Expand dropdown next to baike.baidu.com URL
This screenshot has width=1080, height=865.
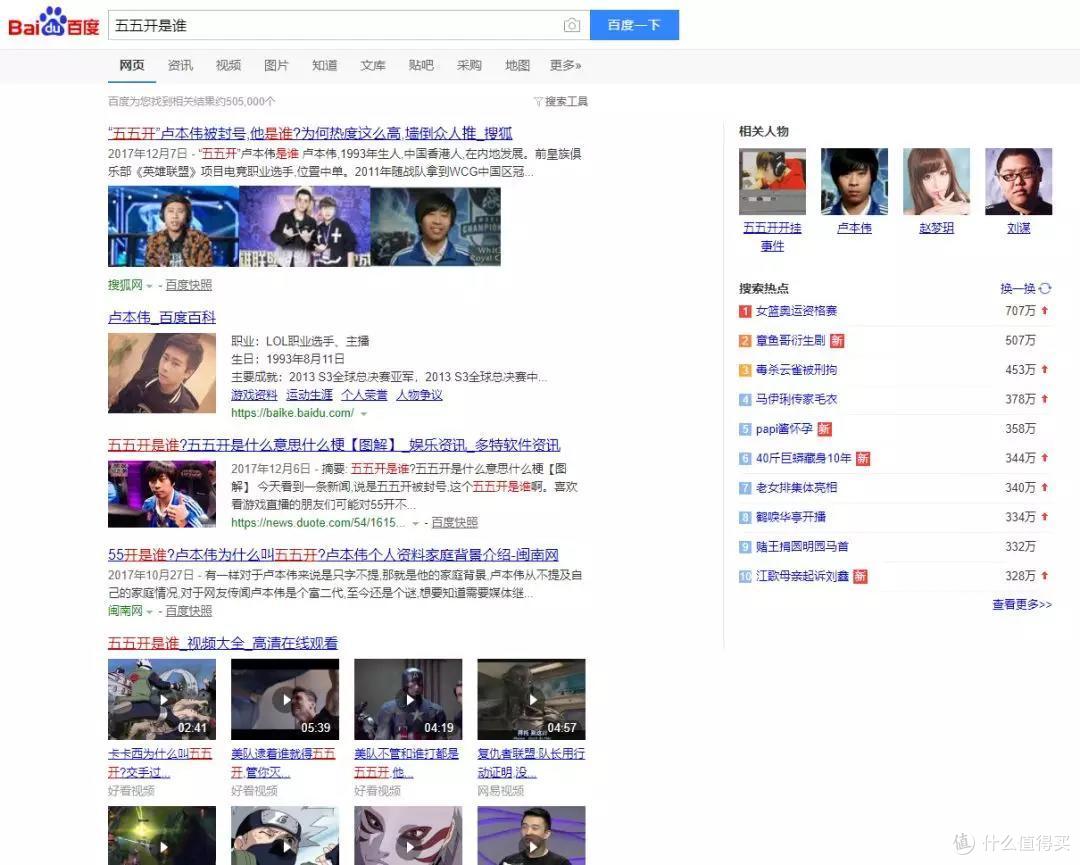click(x=364, y=414)
